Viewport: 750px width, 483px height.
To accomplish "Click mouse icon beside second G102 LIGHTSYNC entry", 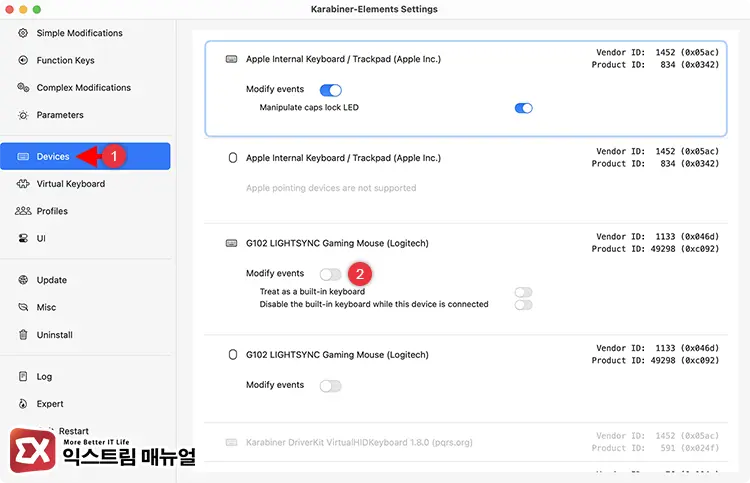I will (x=232, y=354).
